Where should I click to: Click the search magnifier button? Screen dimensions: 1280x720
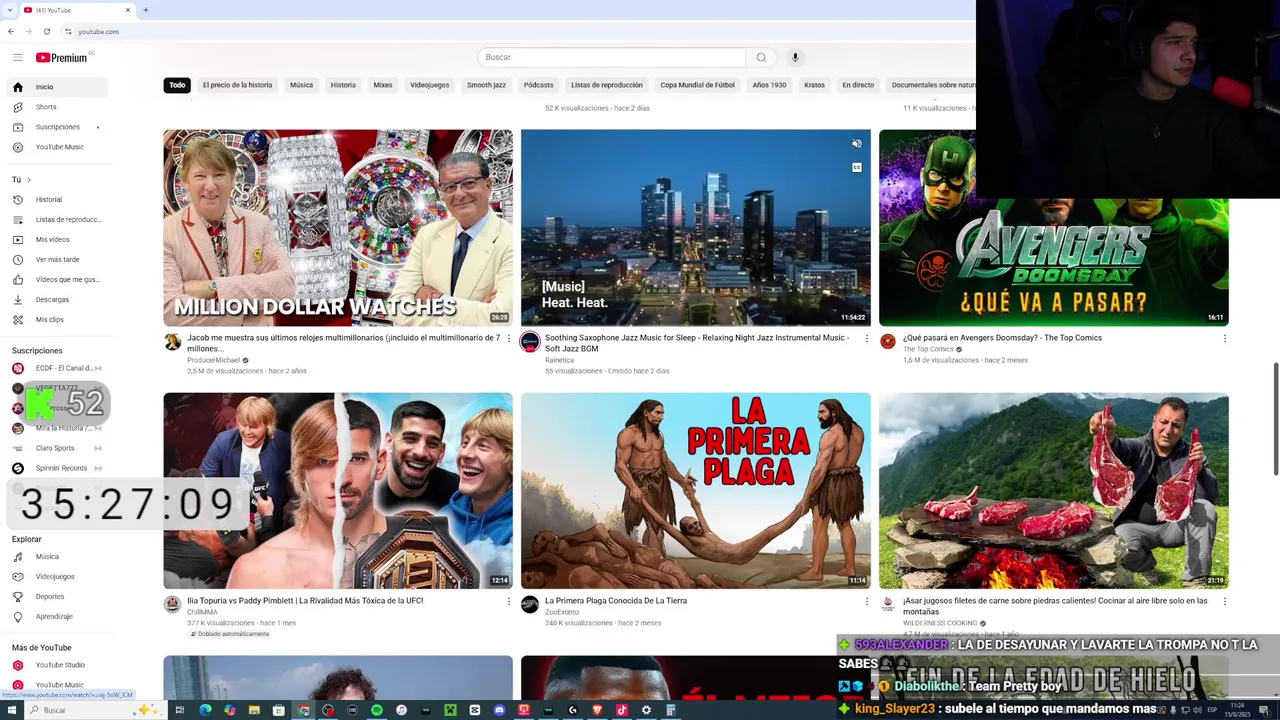[x=761, y=57]
